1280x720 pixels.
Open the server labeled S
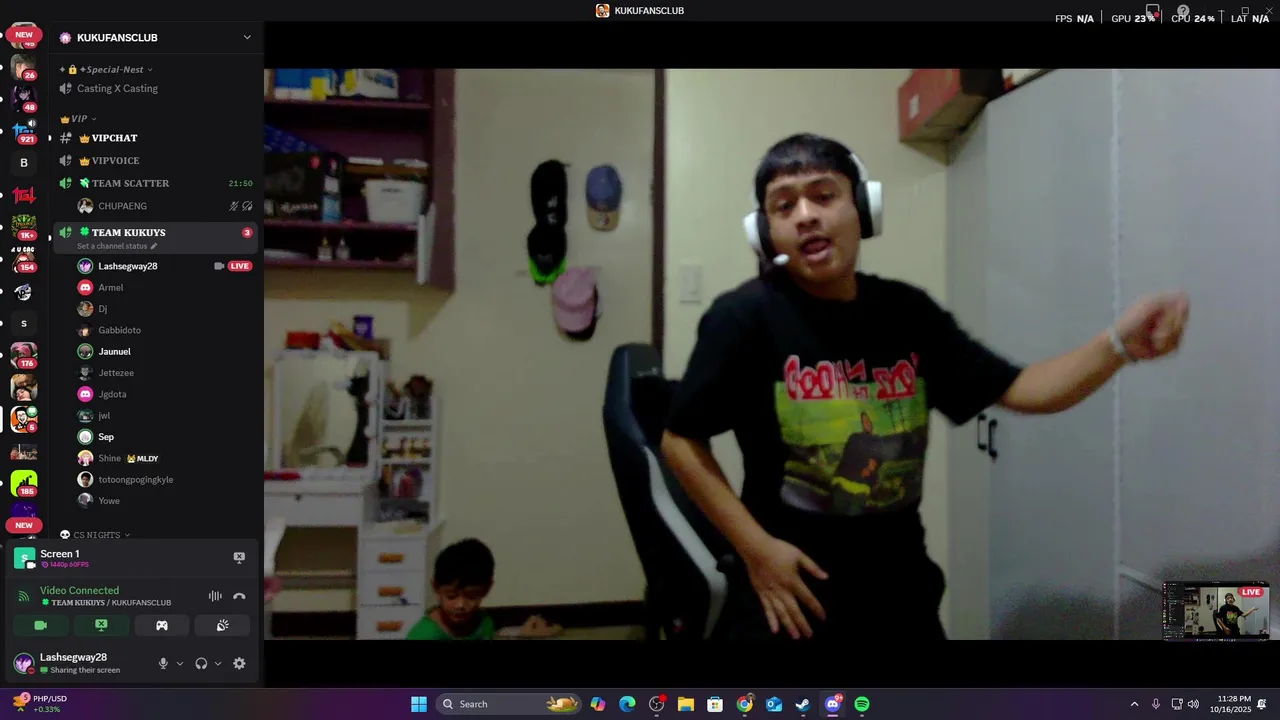pyautogui.click(x=24, y=323)
